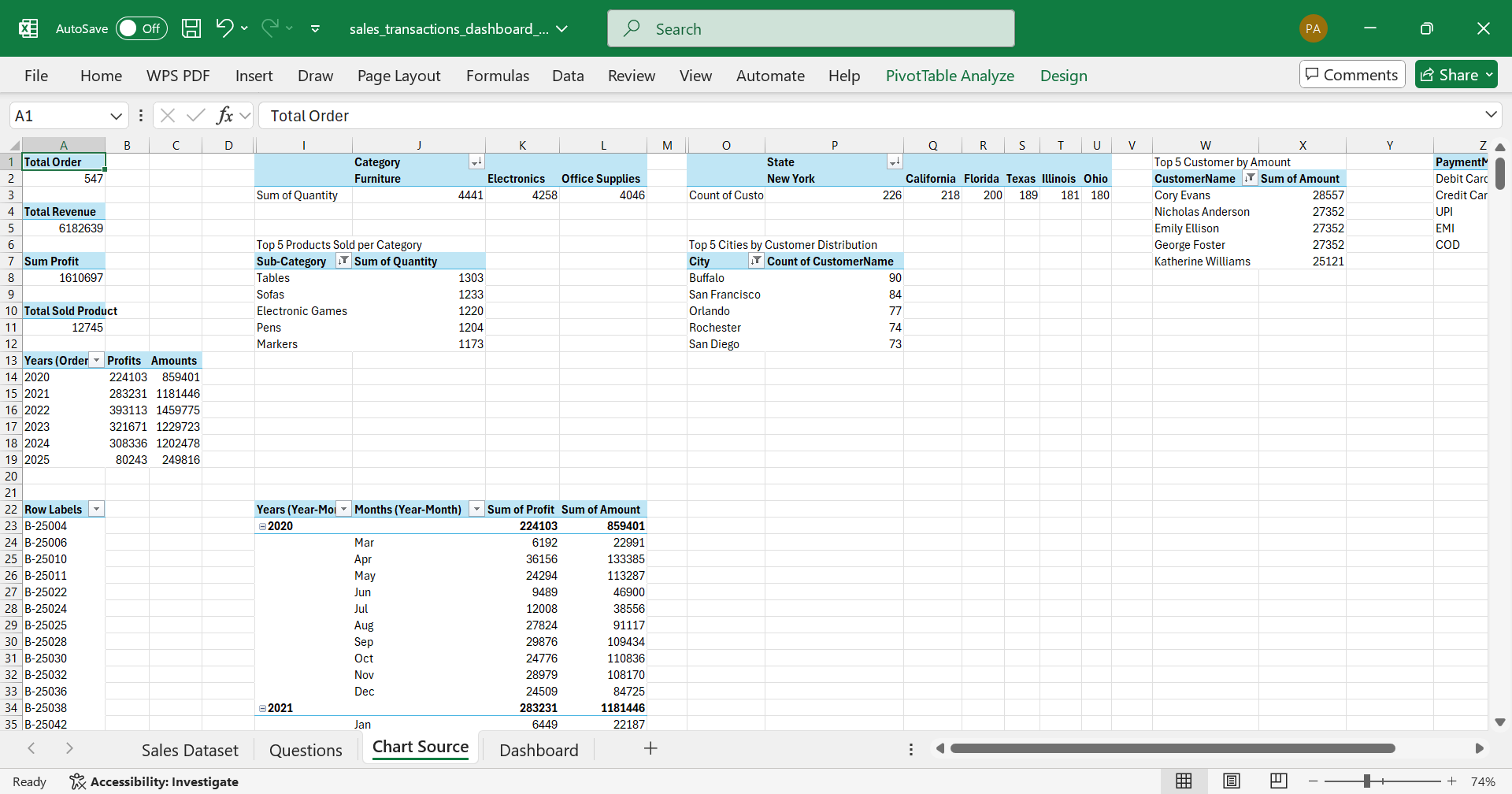Open the Sub-Category filter dropdown

pyautogui.click(x=343, y=261)
